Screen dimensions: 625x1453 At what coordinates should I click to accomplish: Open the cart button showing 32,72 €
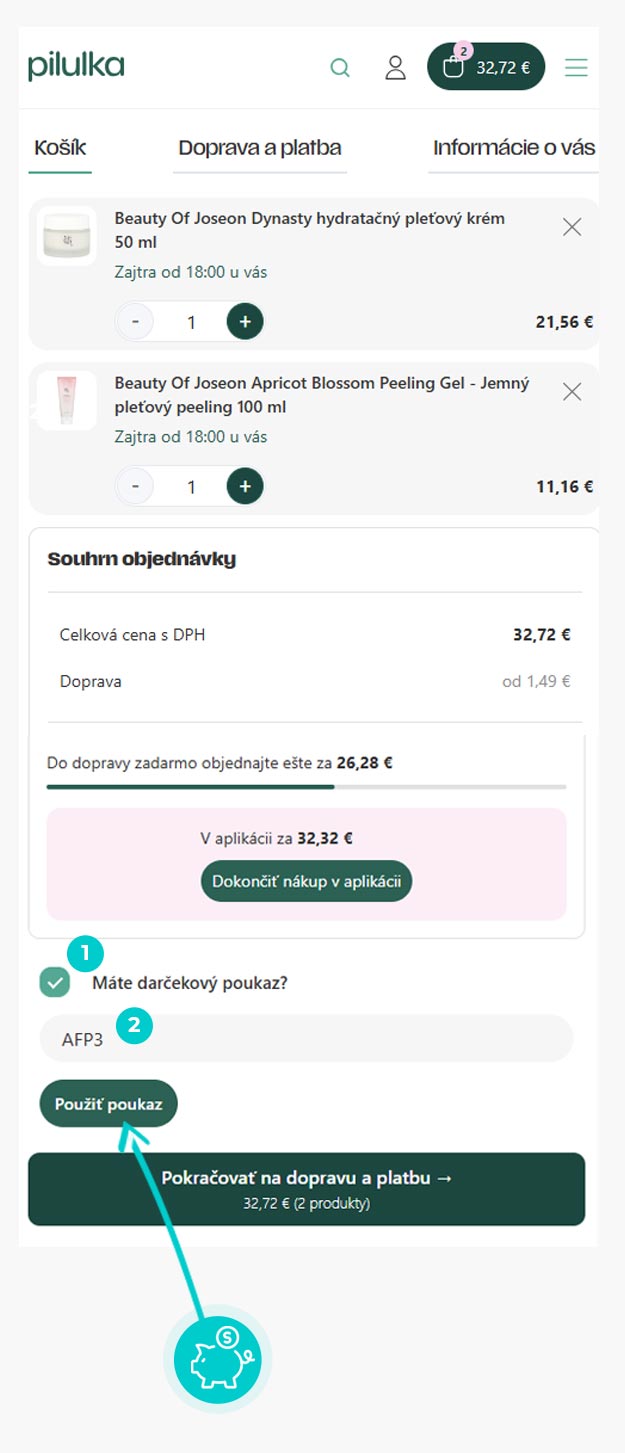click(486, 67)
